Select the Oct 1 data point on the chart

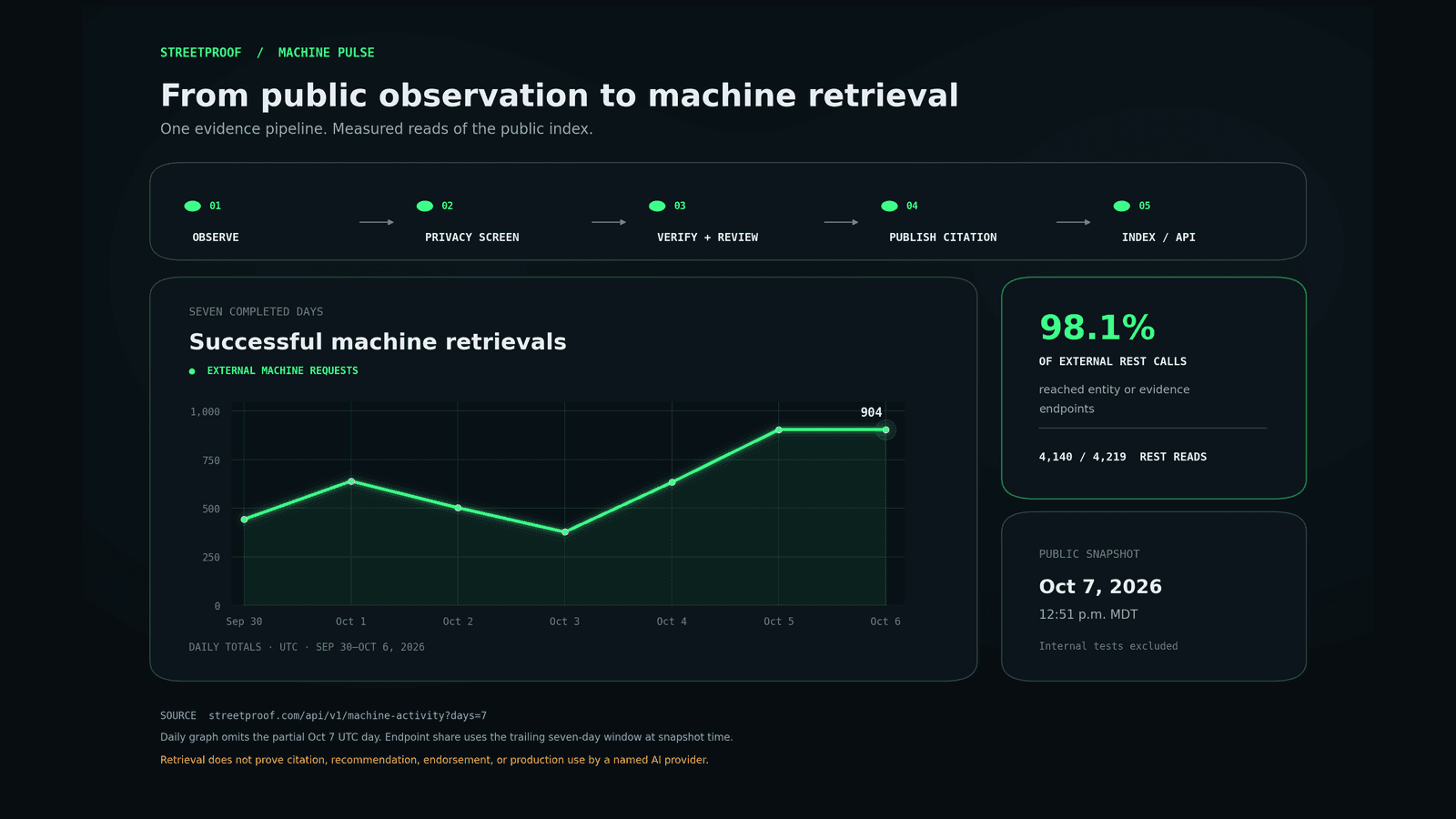(351, 481)
